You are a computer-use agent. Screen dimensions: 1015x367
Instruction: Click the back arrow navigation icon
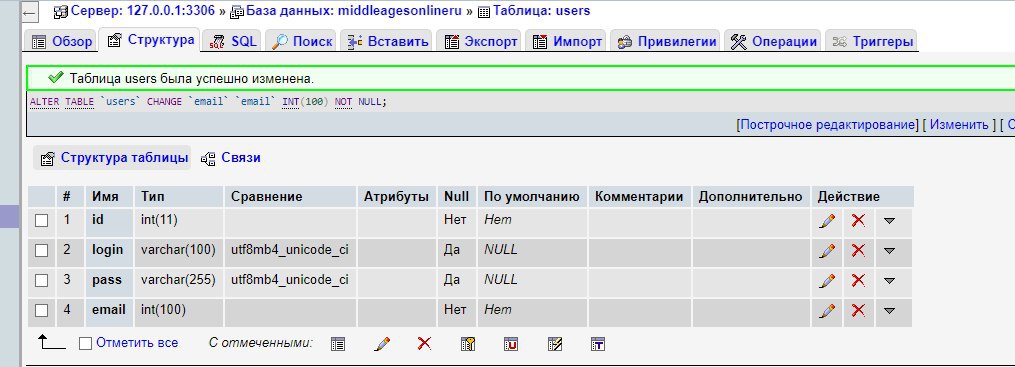point(30,12)
